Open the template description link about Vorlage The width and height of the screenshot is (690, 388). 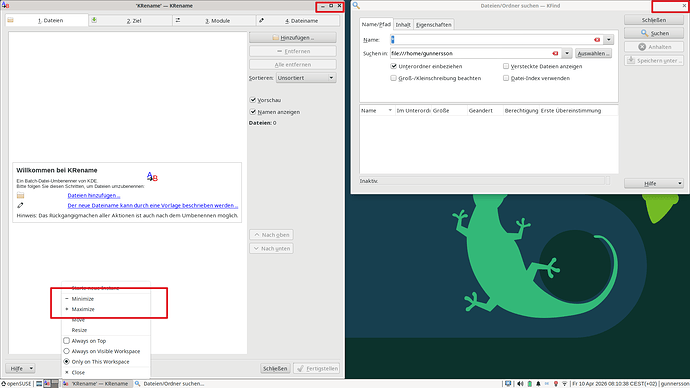(153, 205)
